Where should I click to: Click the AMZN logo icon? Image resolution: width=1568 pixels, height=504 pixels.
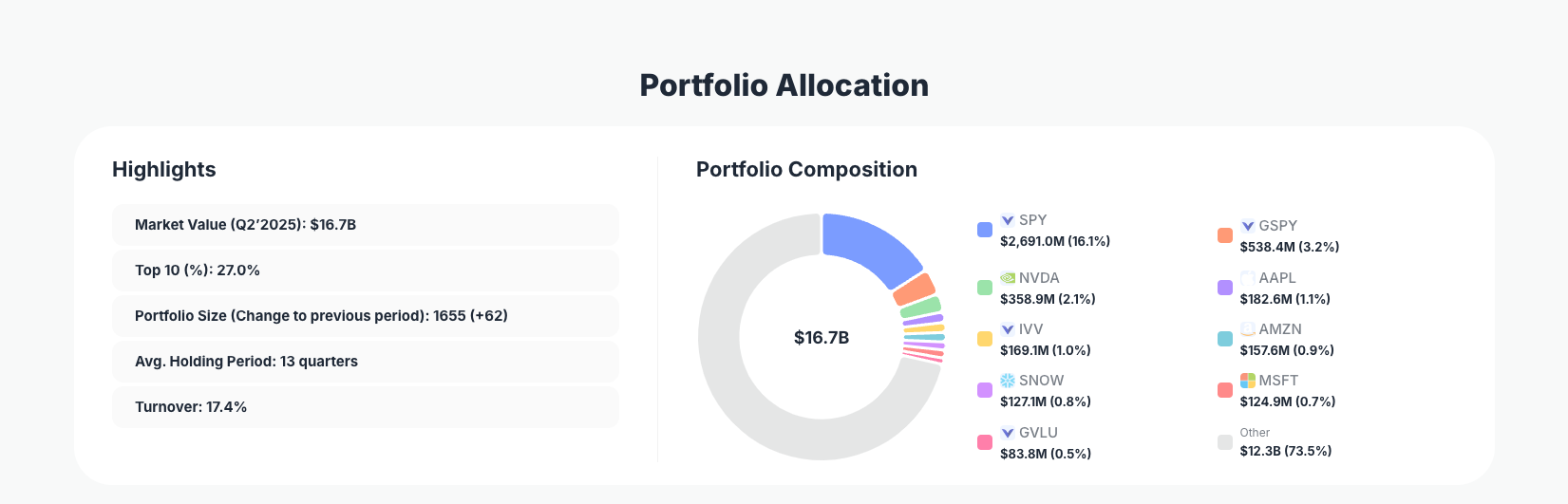[x=1248, y=329]
